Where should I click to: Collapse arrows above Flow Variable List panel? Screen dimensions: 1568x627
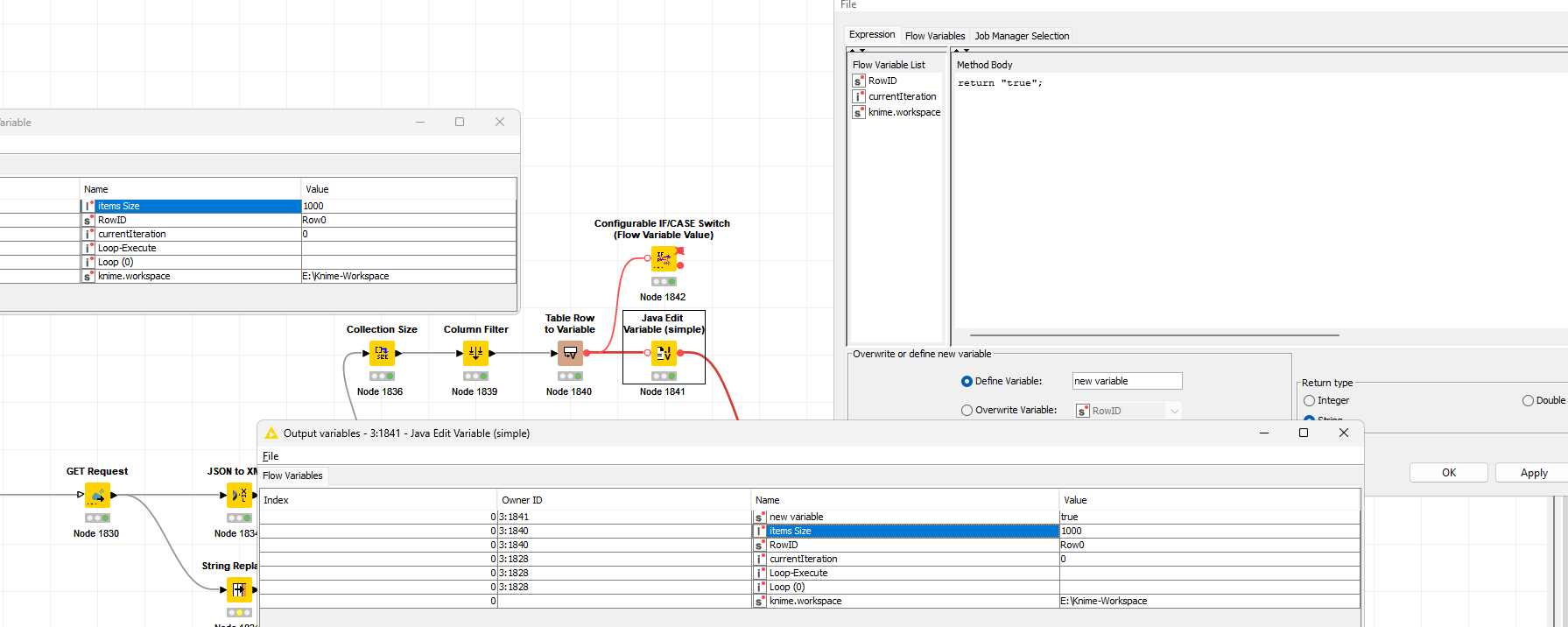pos(857,51)
